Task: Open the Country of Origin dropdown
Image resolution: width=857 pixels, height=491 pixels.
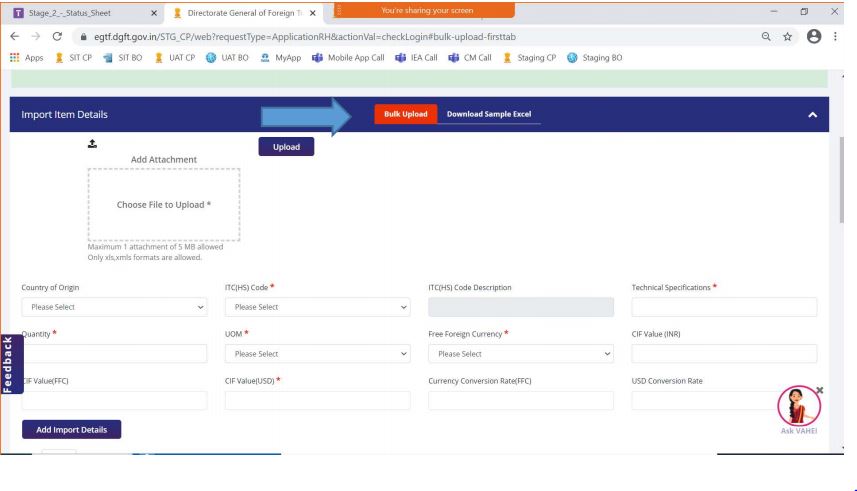Action: point(114,307)
